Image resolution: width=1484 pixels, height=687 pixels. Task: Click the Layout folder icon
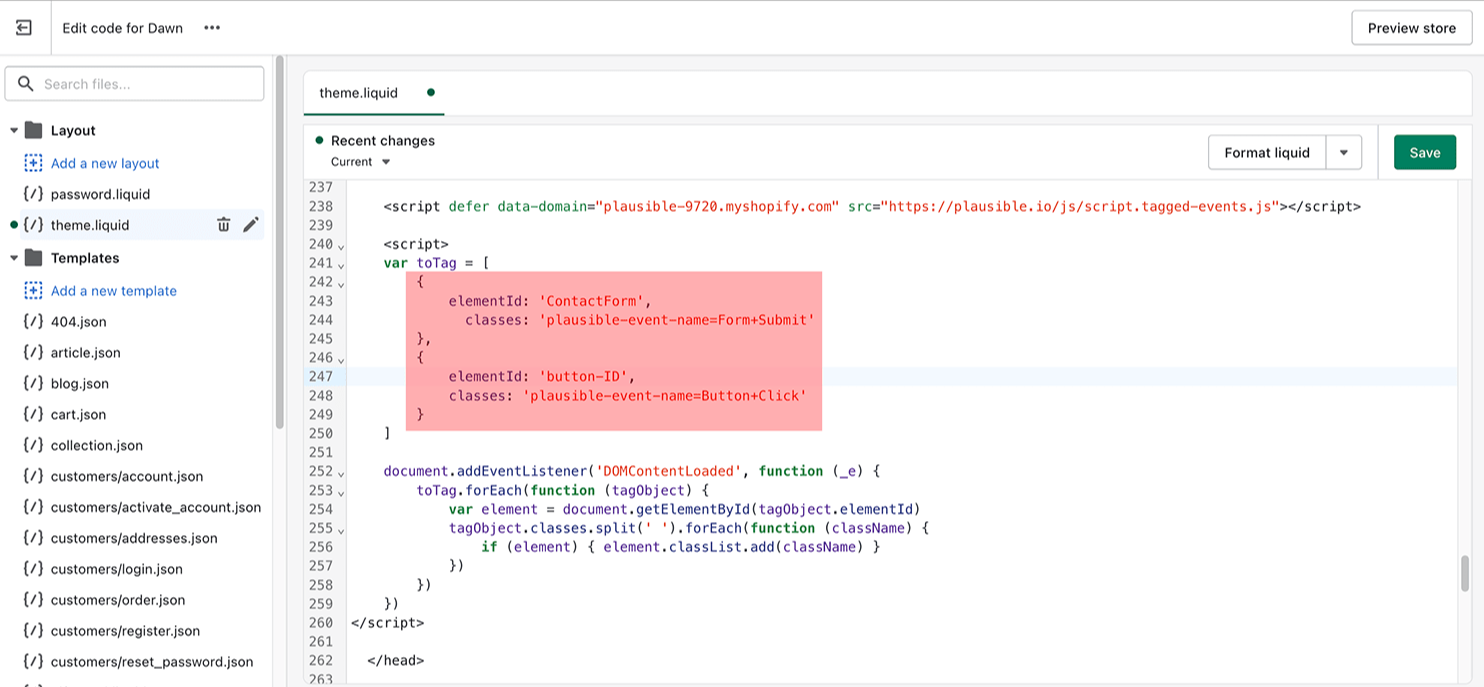click(33, 130)
